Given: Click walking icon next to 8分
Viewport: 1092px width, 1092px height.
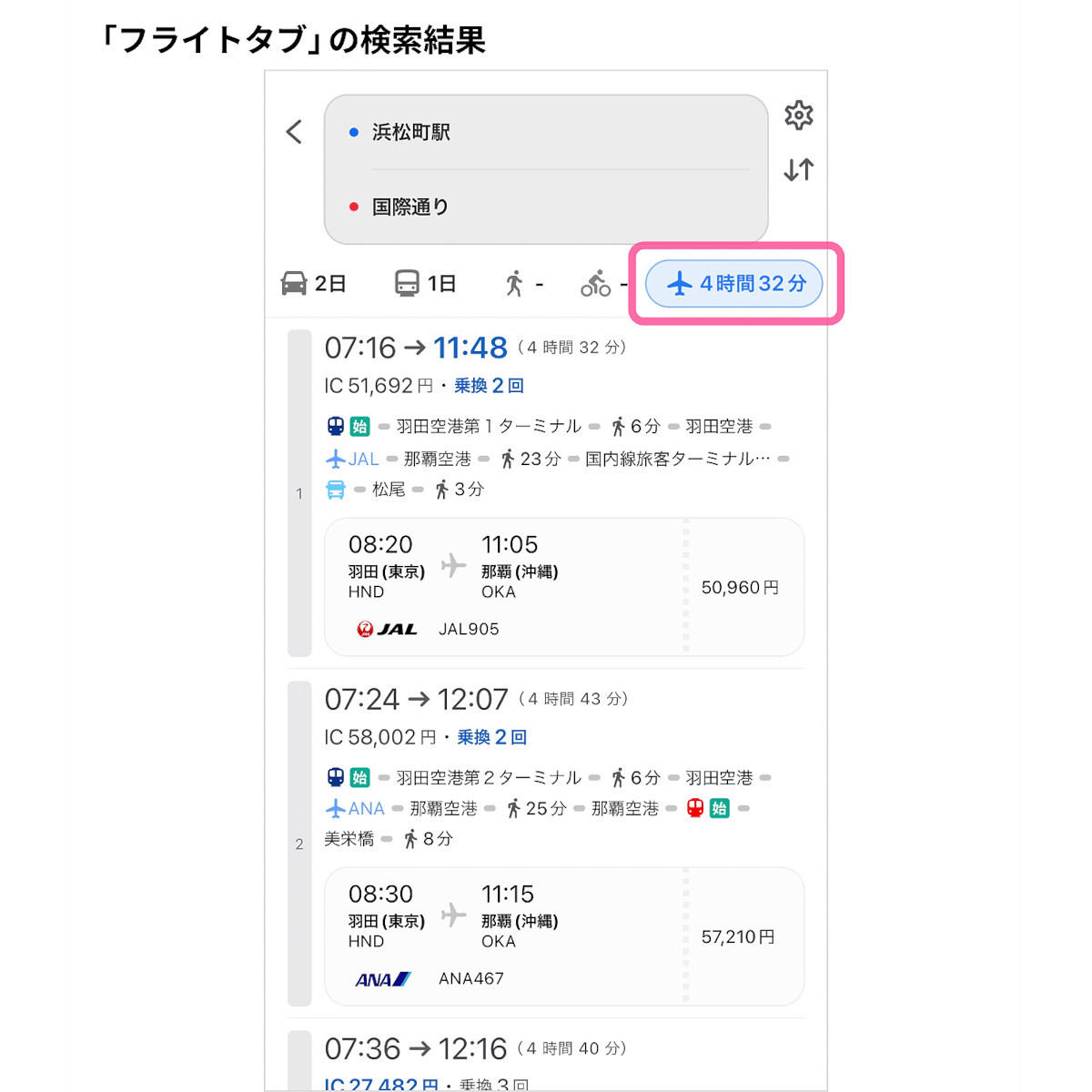Looking at the screenshot, I should pyautogui.click(x=410, y=839).
